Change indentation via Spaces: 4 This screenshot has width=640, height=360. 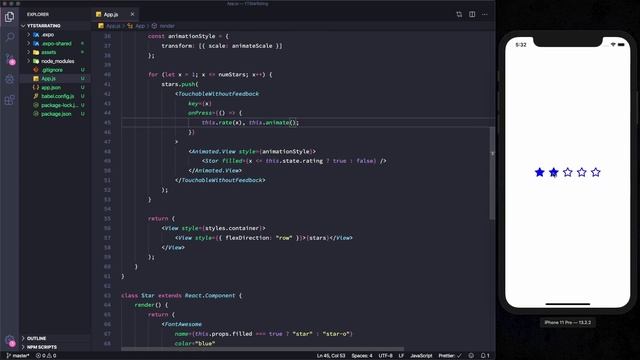(362, 356)
